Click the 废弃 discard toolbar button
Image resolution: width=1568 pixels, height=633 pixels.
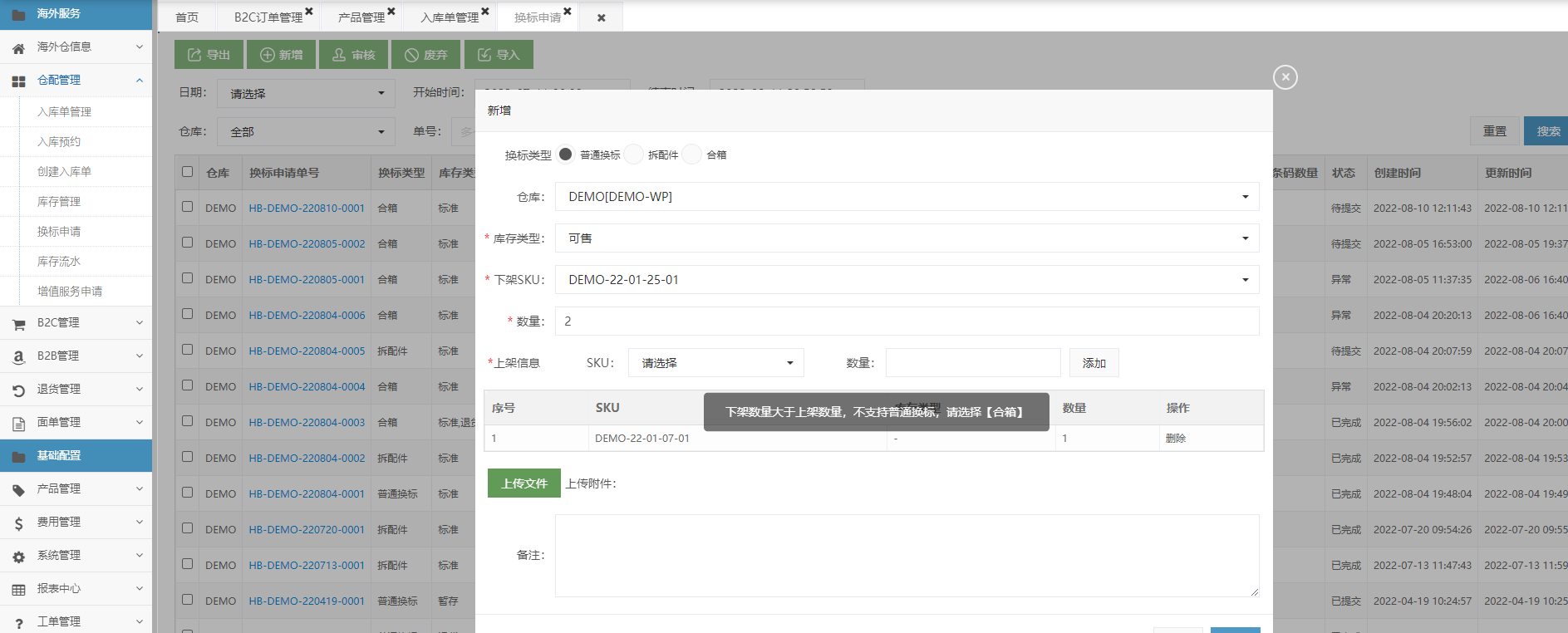pyautogui.click(x=425, y=55)
